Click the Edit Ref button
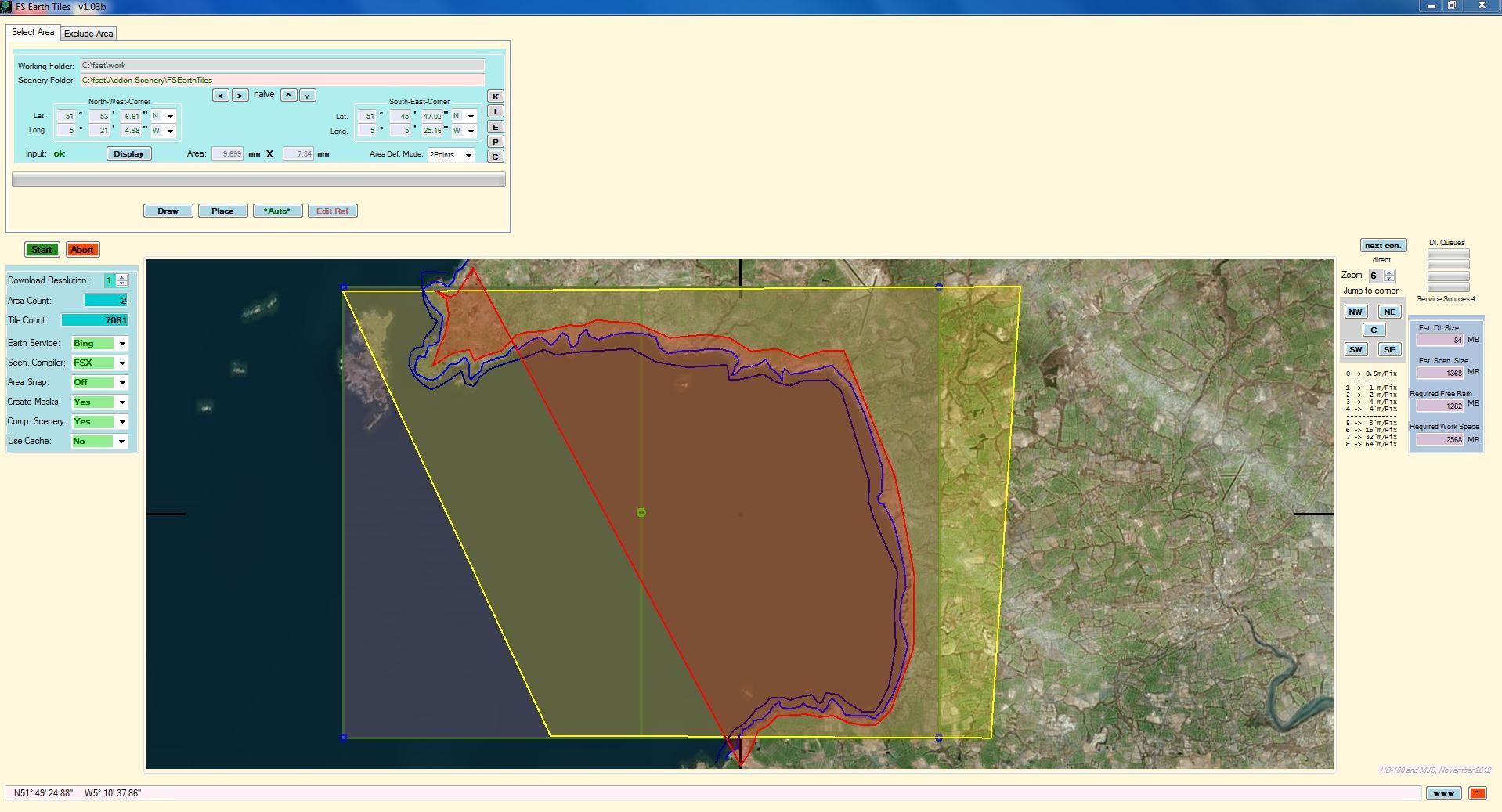 (332, 211)
